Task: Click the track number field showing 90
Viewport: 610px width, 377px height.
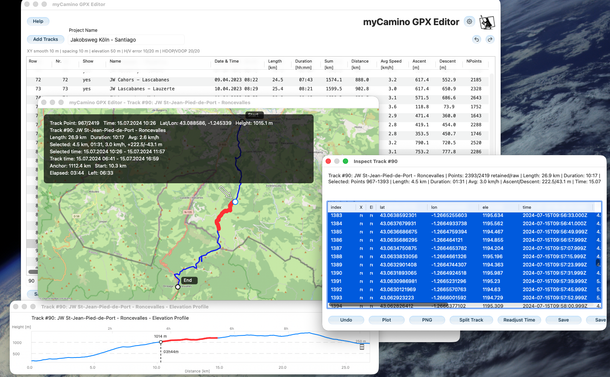Action: pos(32,281)
